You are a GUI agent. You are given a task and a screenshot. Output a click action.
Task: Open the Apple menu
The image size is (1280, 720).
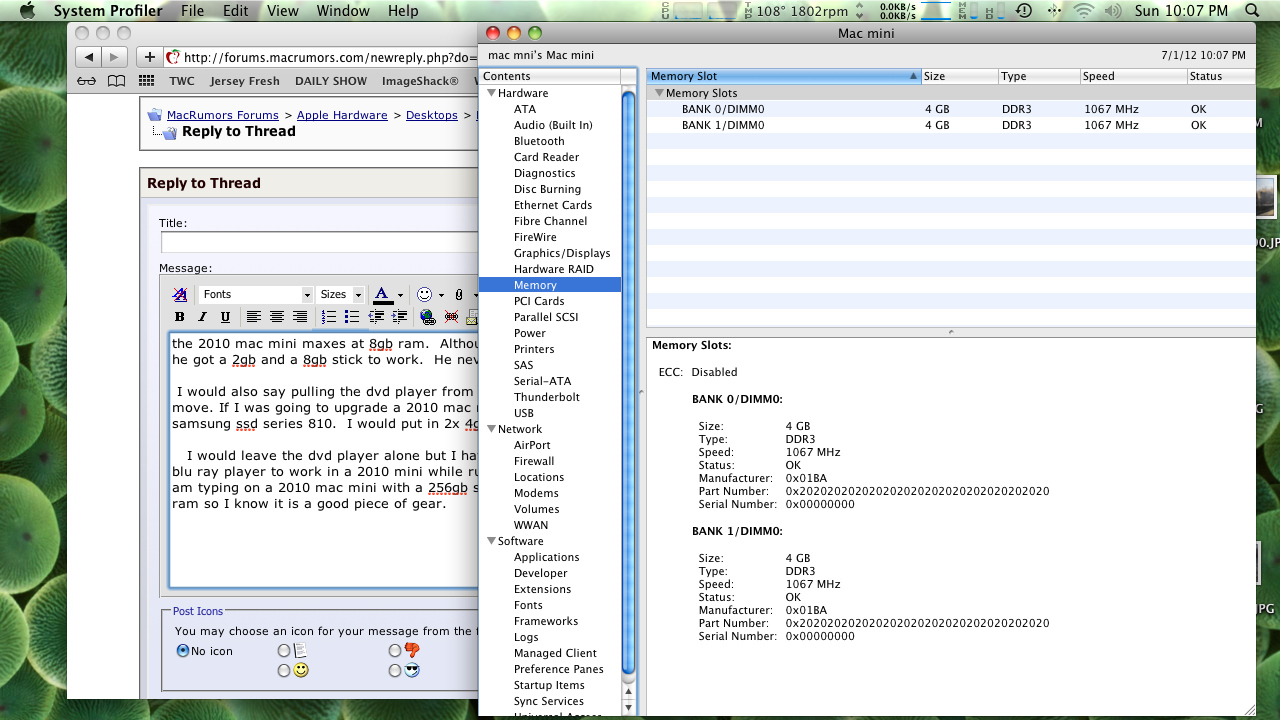pos(27,11)
